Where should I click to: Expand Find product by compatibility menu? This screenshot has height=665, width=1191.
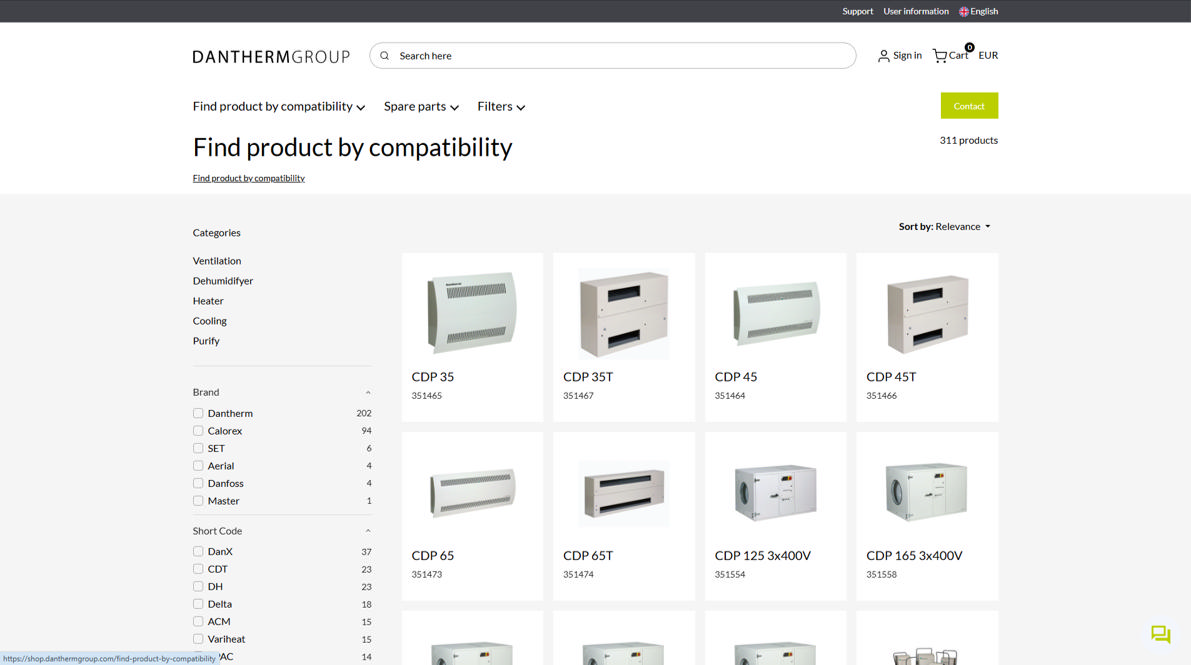278,107
